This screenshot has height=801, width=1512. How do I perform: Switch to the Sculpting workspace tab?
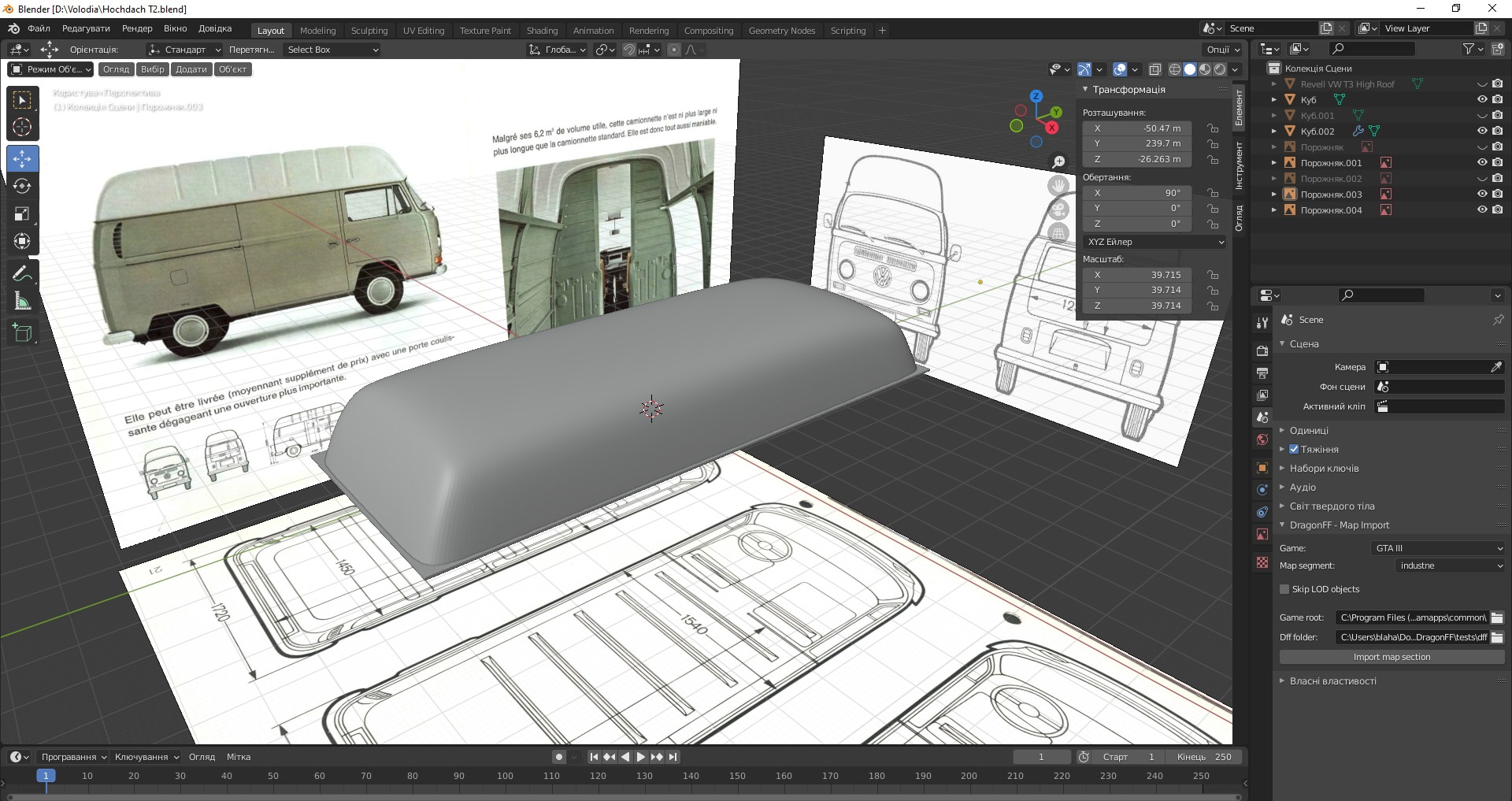coord(369,31)
